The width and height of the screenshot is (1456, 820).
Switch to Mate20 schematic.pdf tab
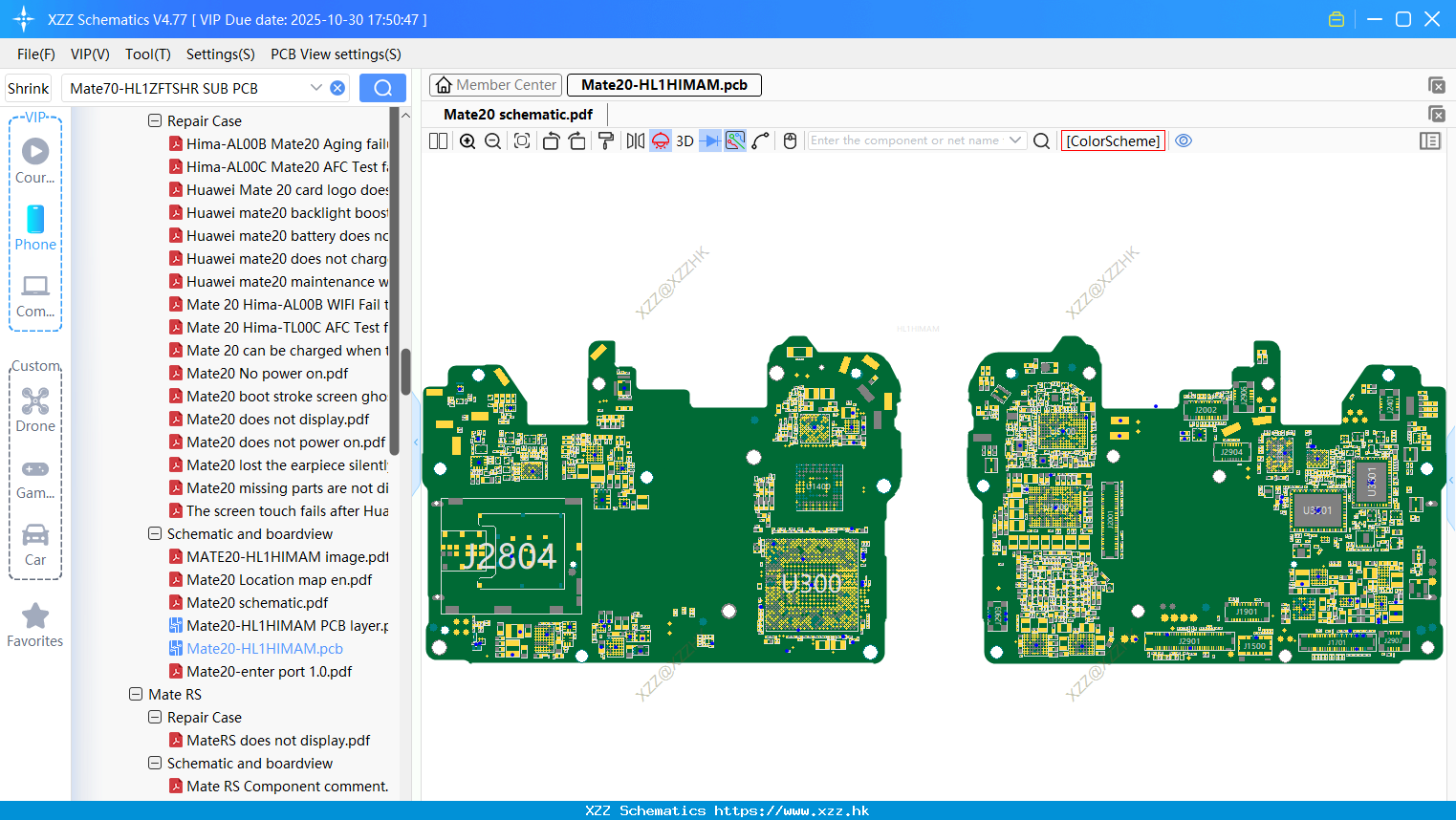click(x=518, y=115)
